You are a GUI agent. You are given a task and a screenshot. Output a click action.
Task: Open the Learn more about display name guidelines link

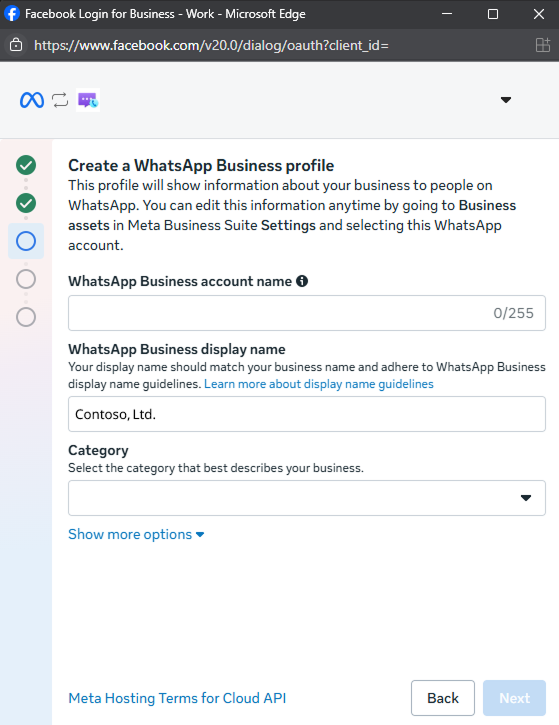pos(319,384)
